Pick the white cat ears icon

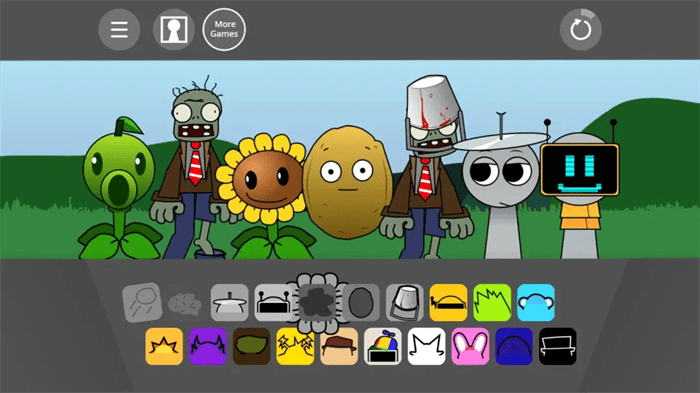coord(427,346)
